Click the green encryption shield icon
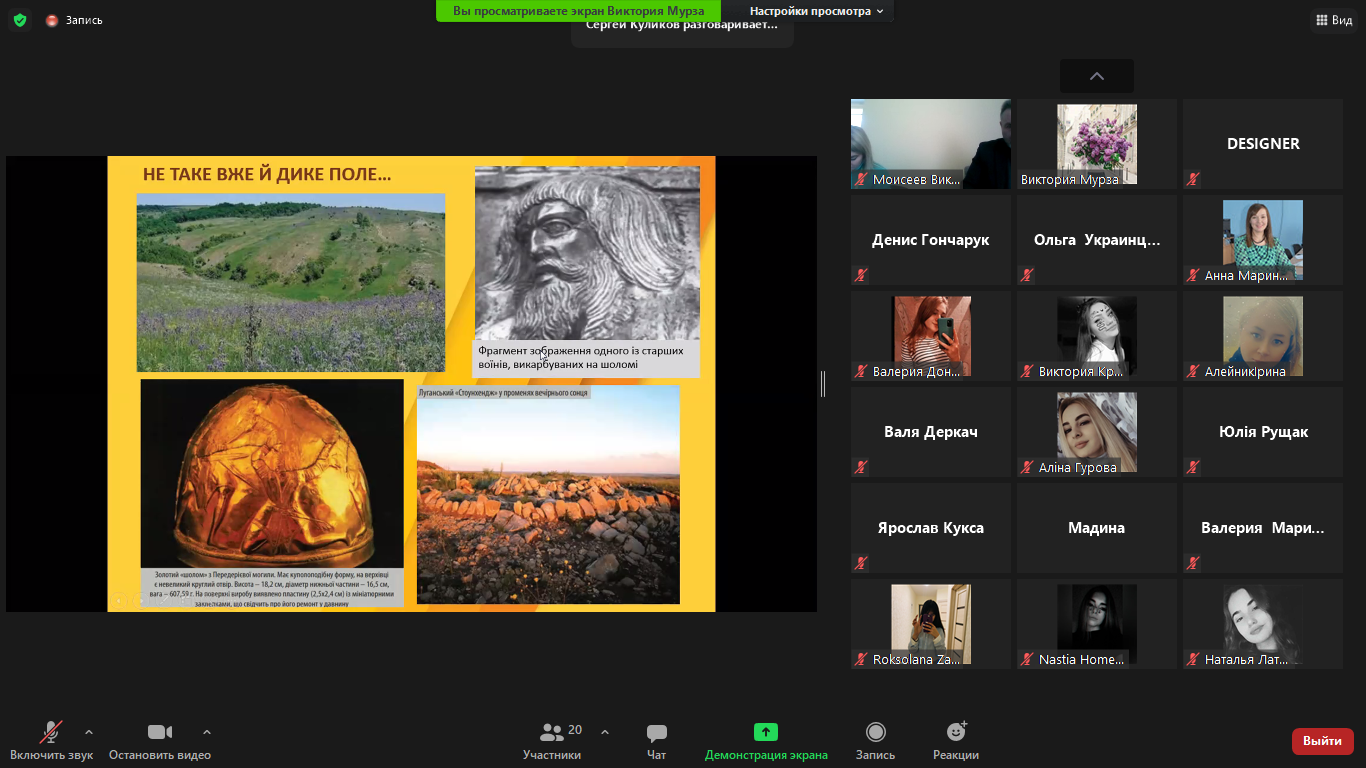The width and height of the screenshot is (1366, 768). click(x=20, y=20)
